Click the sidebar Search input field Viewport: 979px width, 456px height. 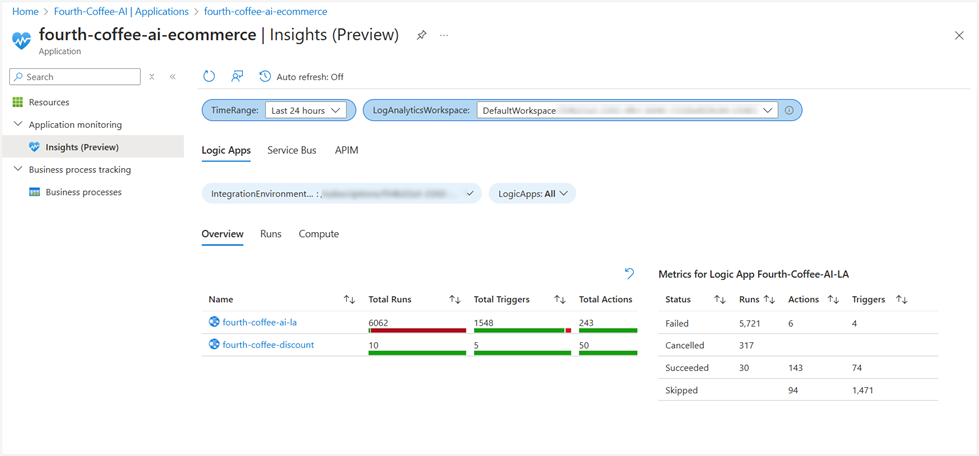75,77
